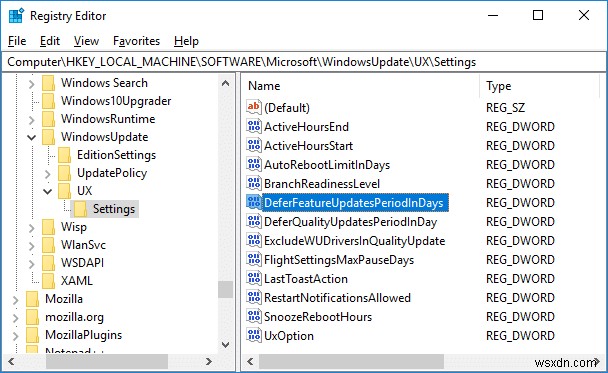Click the Windows Search folder icon
608x373 pixels.
click(48, 83)
